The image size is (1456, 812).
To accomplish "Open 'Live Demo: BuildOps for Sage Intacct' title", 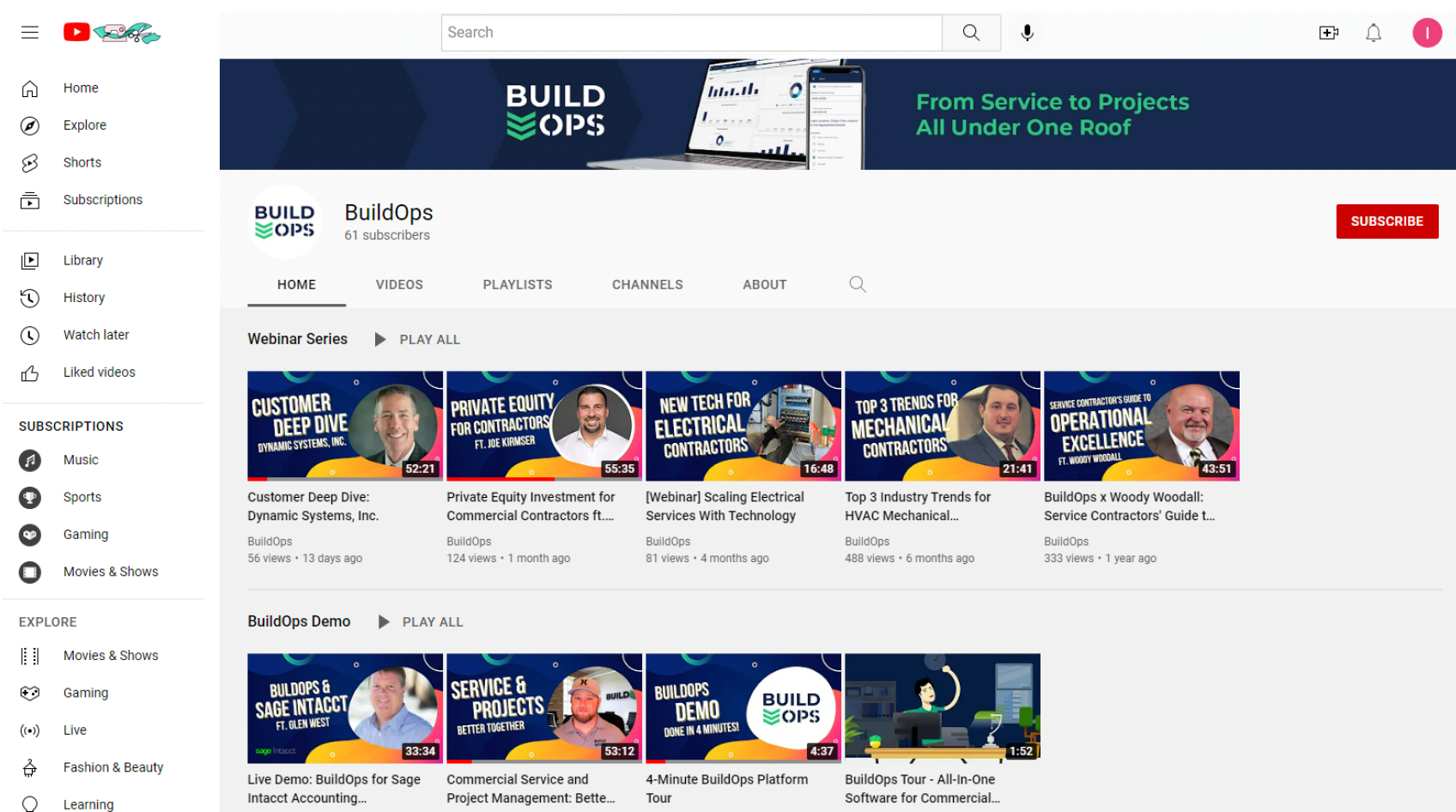I will [x=334, y=789].
